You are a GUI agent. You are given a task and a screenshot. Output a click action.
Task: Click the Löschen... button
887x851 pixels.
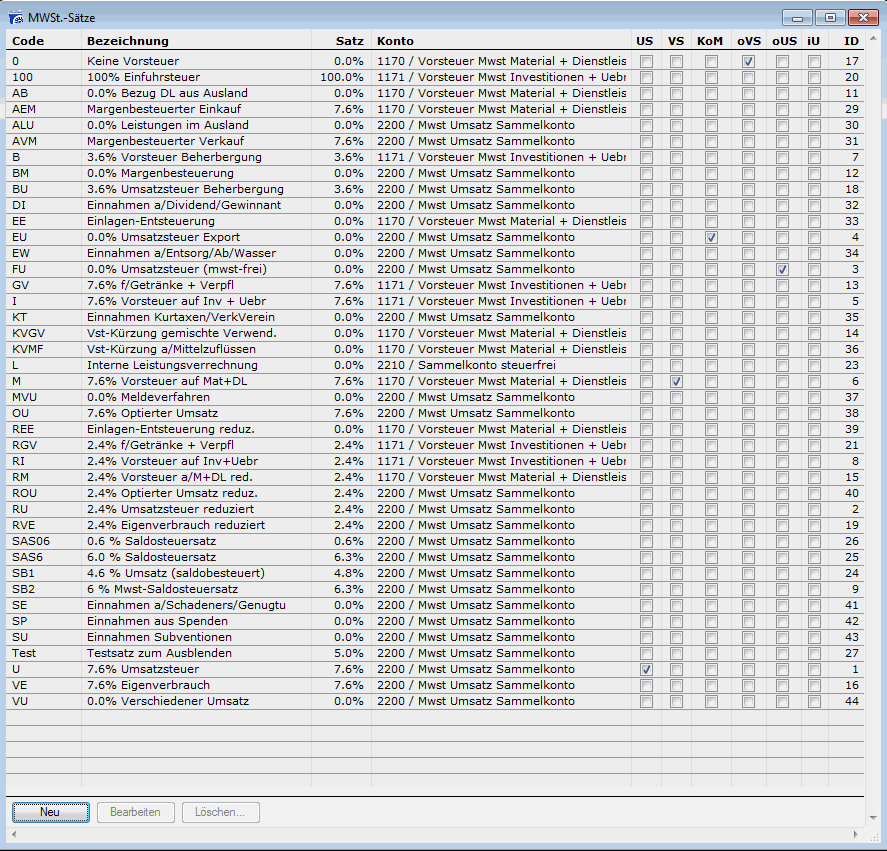pos(220,812)
